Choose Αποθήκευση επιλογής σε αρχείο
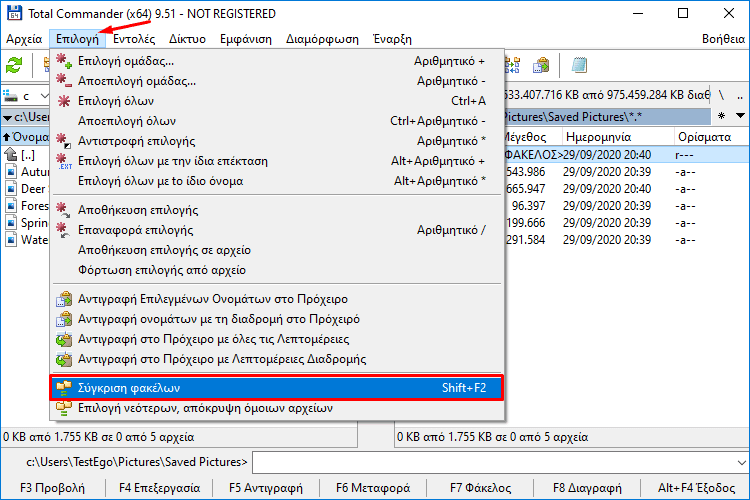This screenshot has height=500, width=750. coord(277,250)
